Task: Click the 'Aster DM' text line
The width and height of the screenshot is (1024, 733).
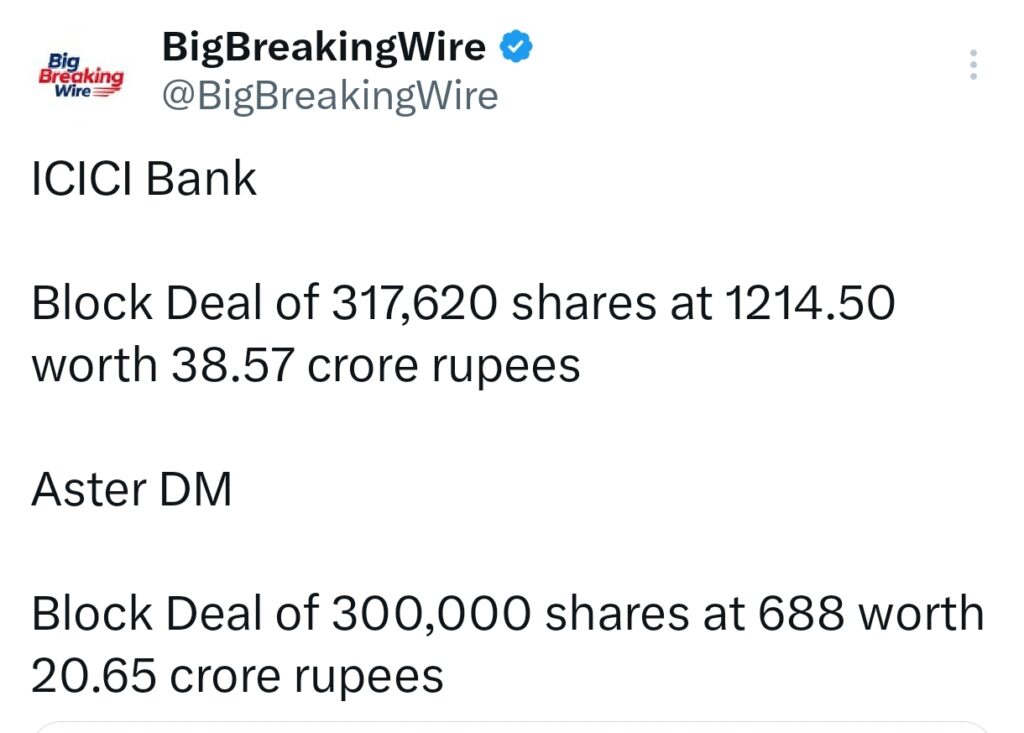Action: click(130, 488)
